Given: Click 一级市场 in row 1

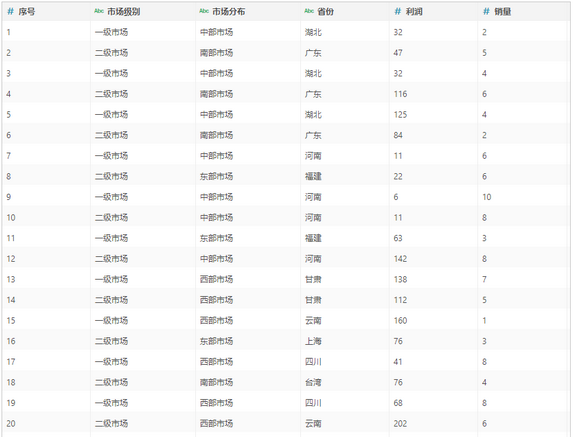Looking at the screenshot, I should (x=111, y=32).
